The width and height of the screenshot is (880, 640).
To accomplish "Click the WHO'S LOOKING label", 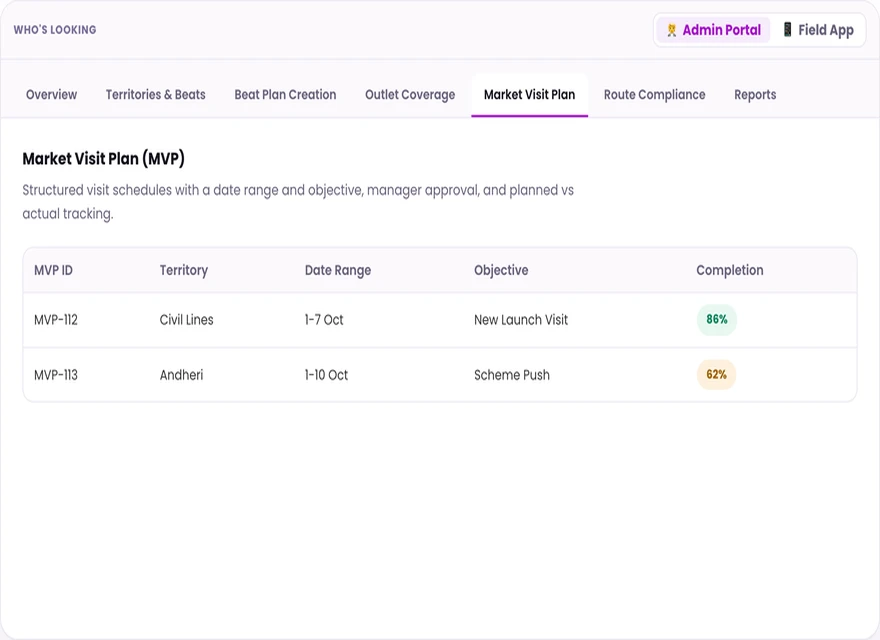I will click(55, 30).
